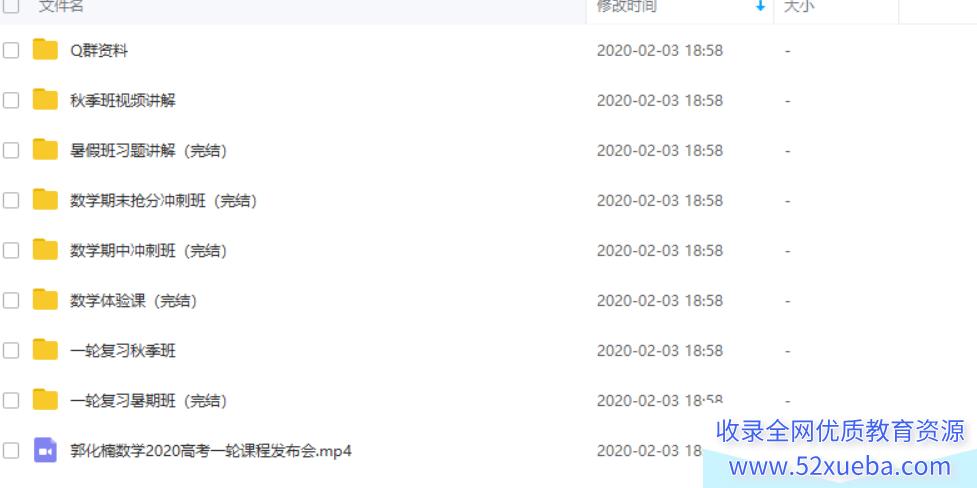The image size is (977, 488).
Task: Toggle the select-all checkbox in the header
Action: 11,6
